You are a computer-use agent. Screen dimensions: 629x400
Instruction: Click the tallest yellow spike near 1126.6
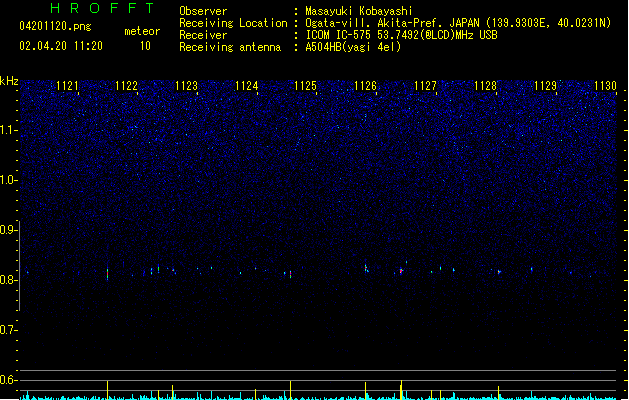pyautogui.click(x=401, y=390)
